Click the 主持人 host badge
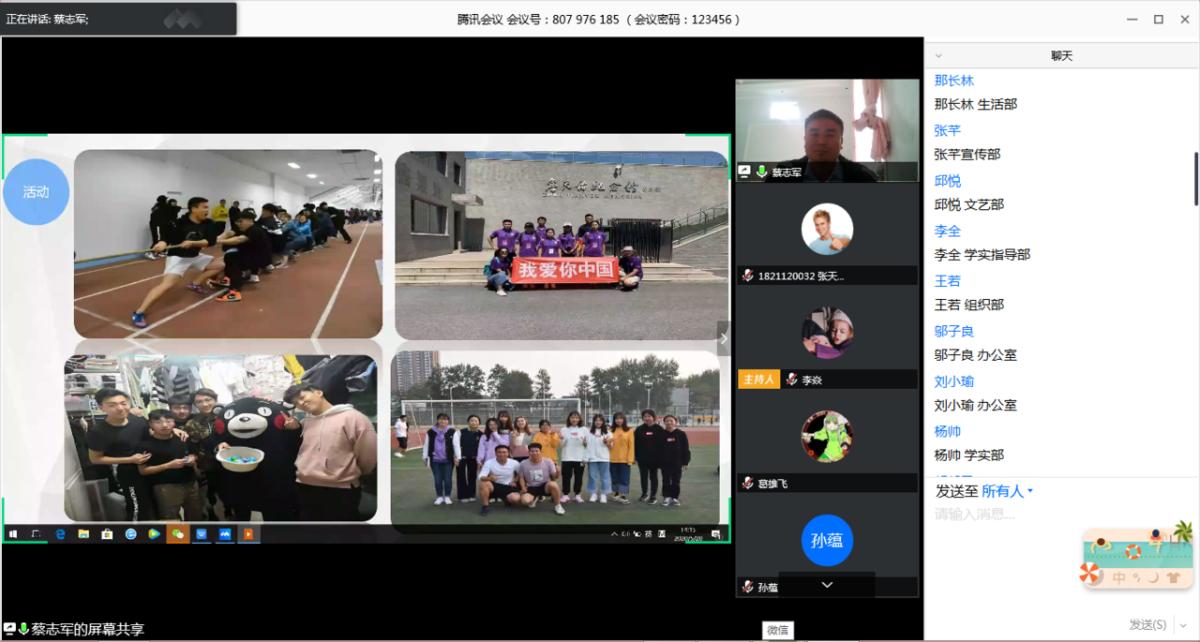The width and height of the screenshot is (1200, 642). [x=758, y=380]
